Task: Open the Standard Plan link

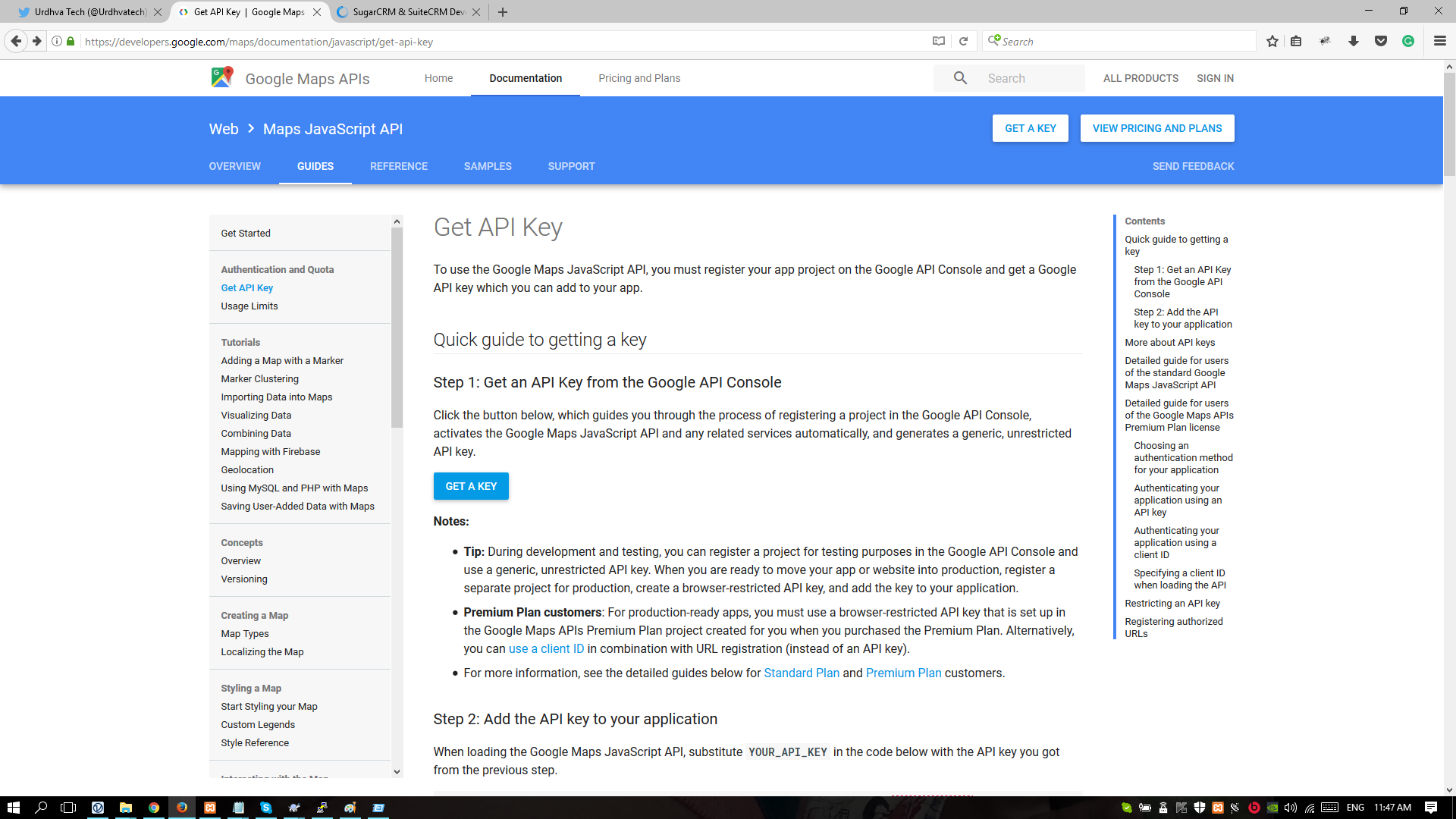Action: coord(802,673)
